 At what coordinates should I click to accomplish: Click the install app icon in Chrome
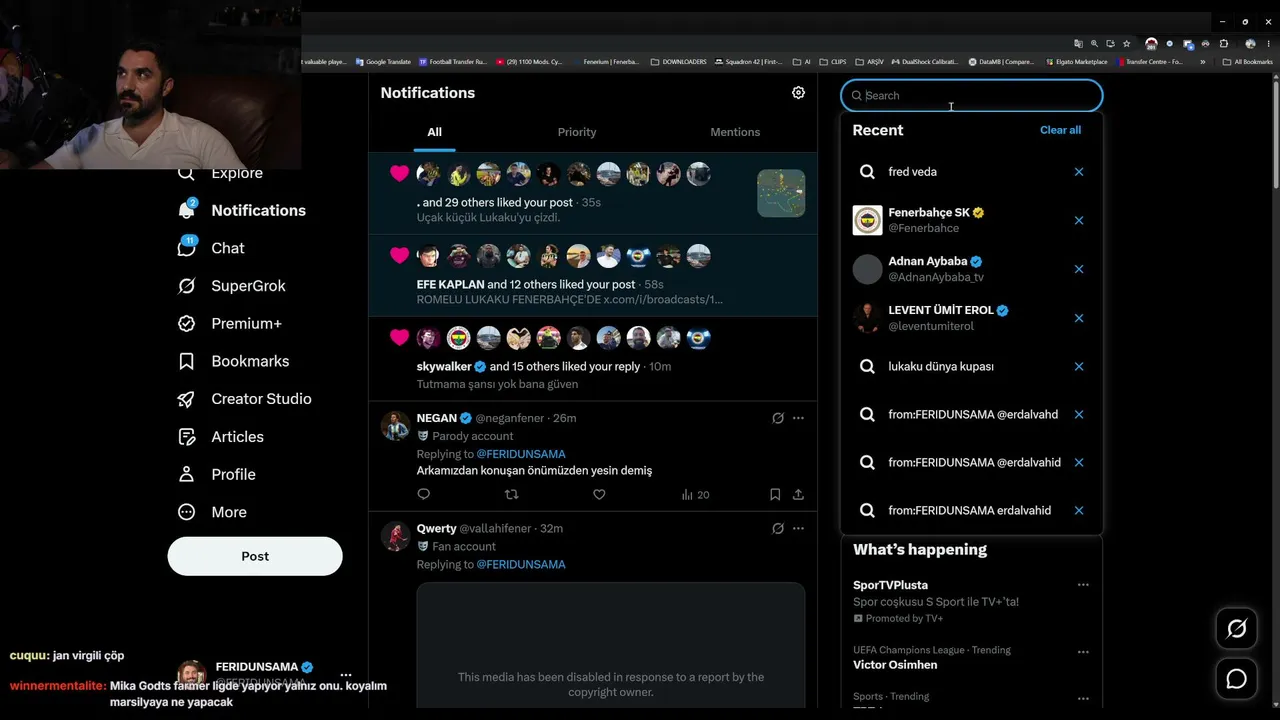point(1110,44)
